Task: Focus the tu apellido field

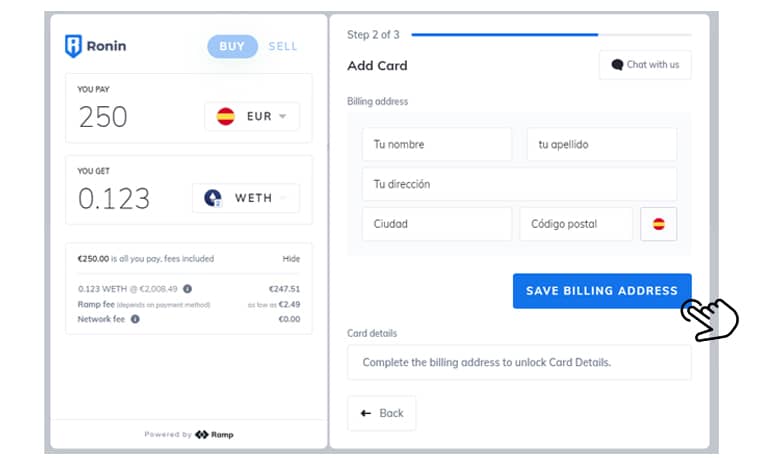Action: [601, 144]
